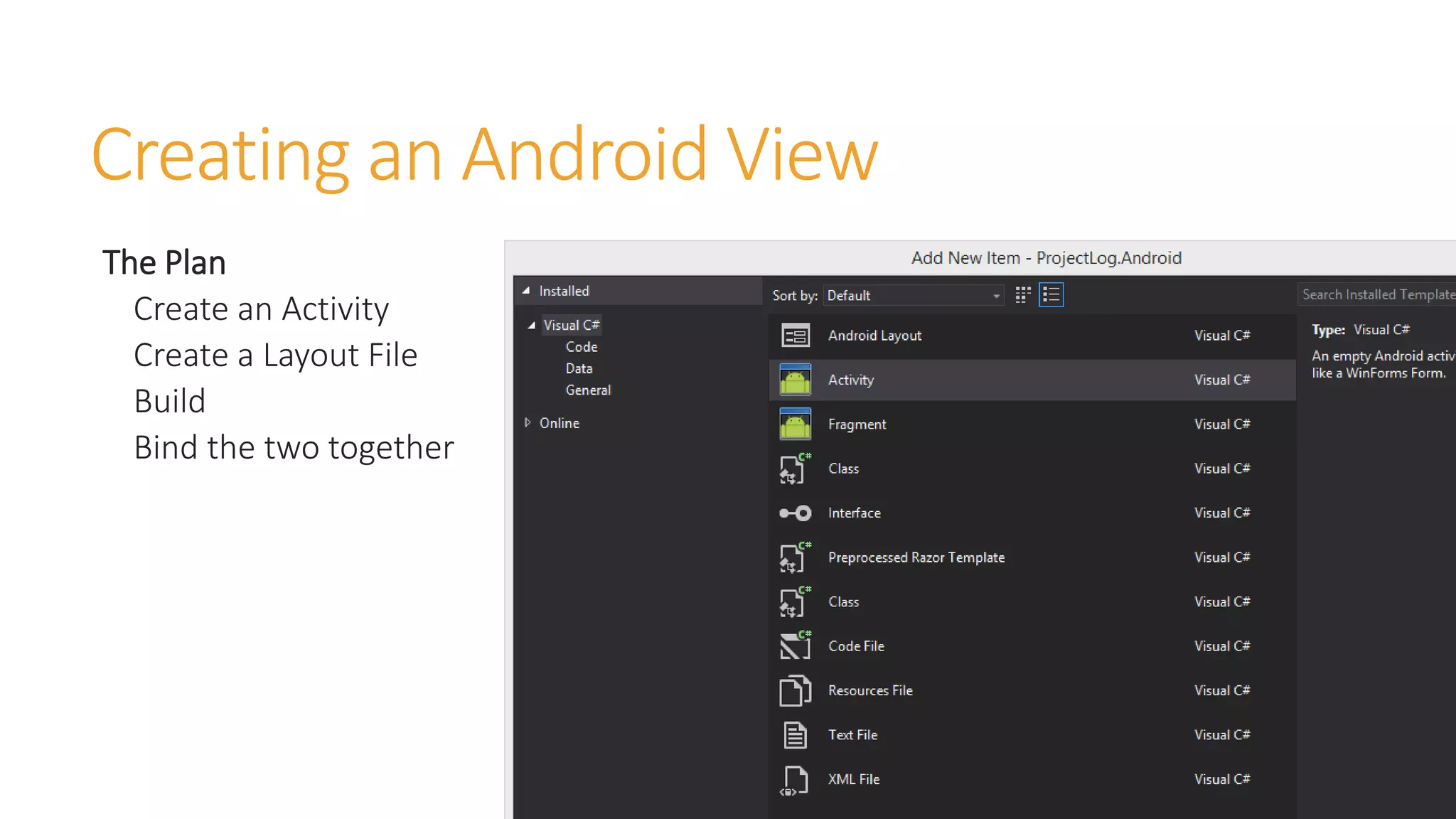Collapse the Visual C# tree node
The width and height of the screenshot is (1456, 819).
pyautogui.click(x=531, y=325)
